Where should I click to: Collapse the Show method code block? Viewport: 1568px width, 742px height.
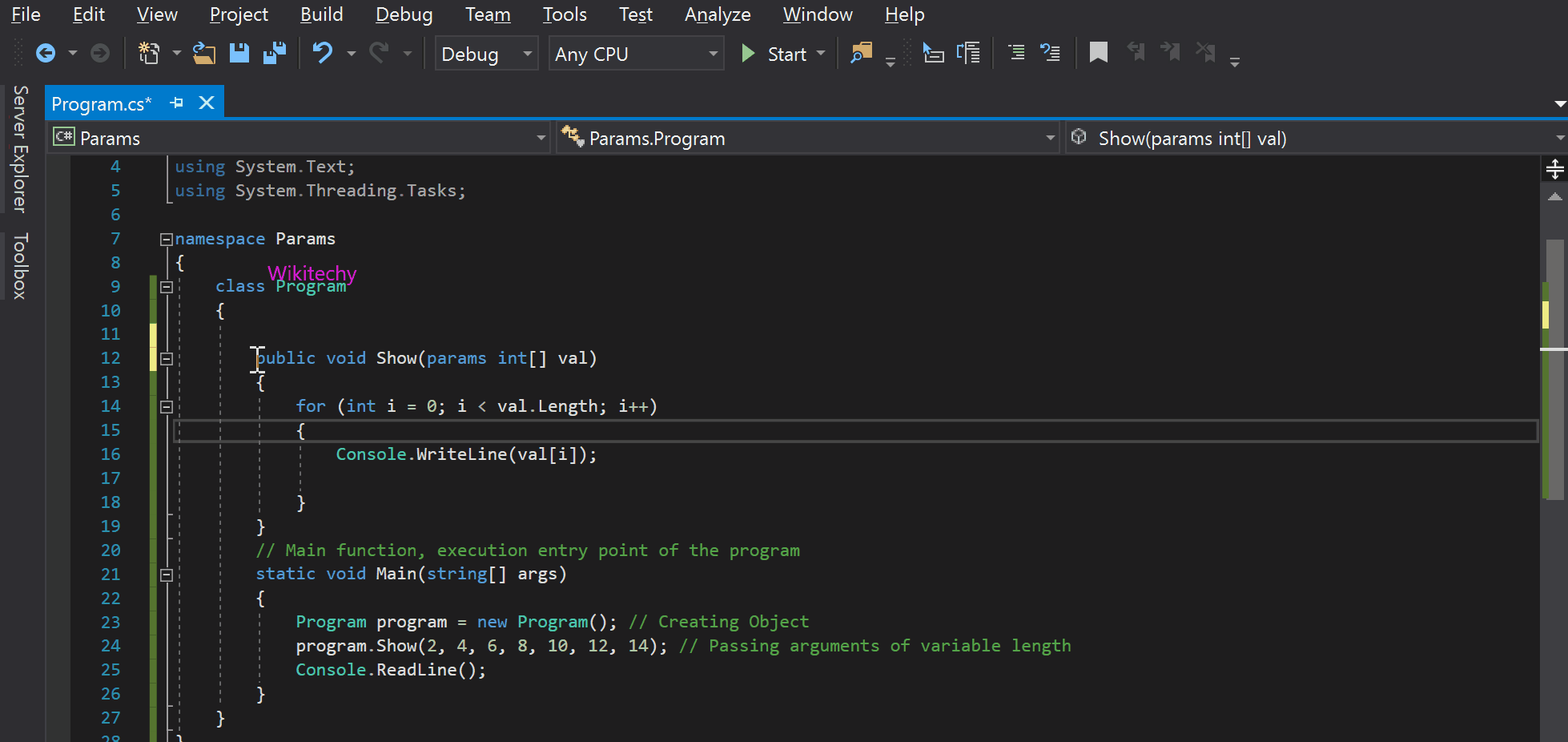166,358
